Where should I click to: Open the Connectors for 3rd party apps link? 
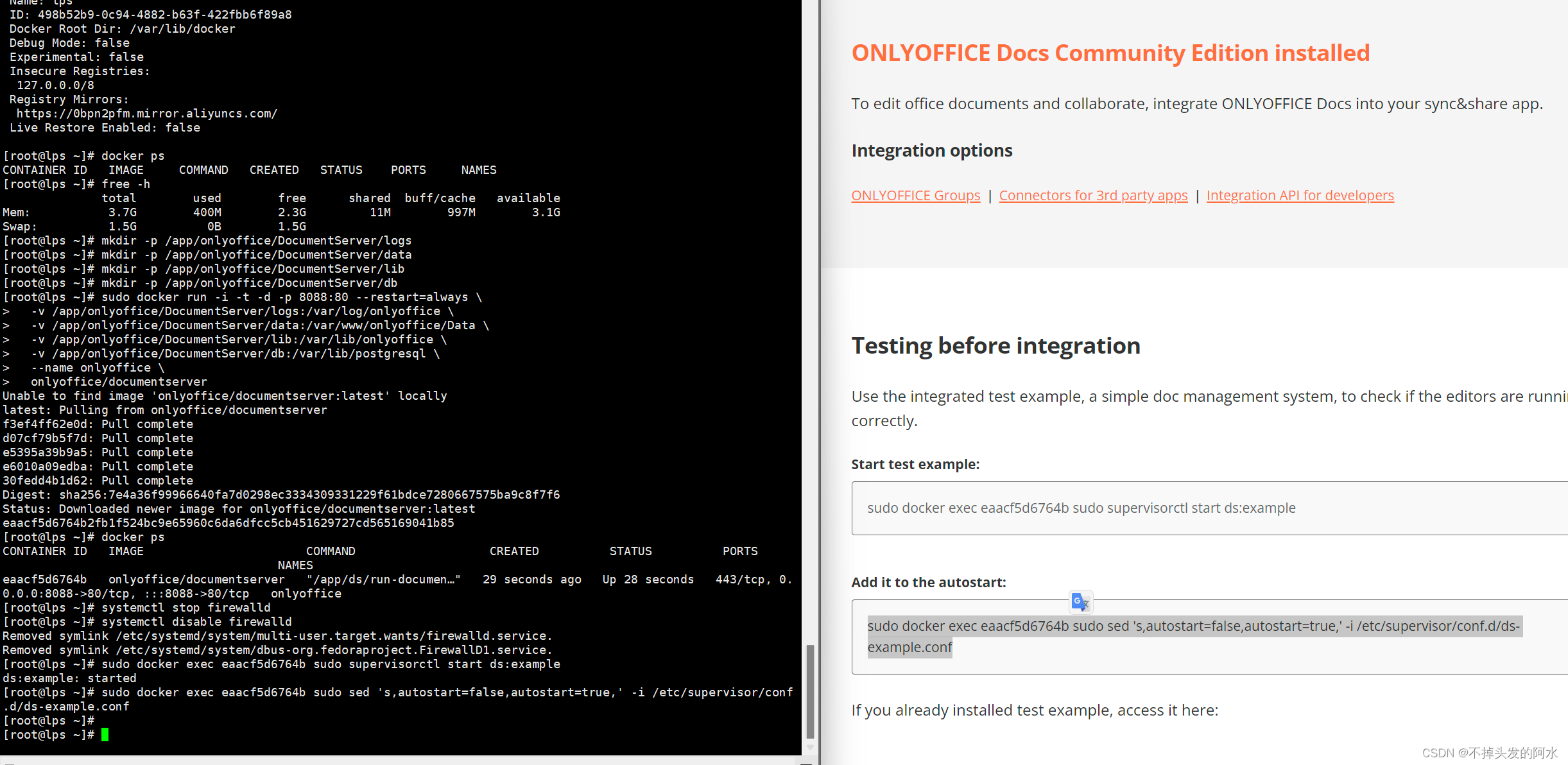click(x=1093, y=195)
